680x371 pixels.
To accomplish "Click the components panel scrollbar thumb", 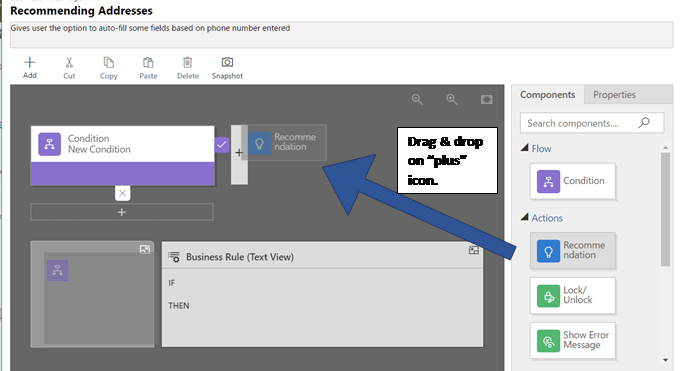I will tap(665, 209).
